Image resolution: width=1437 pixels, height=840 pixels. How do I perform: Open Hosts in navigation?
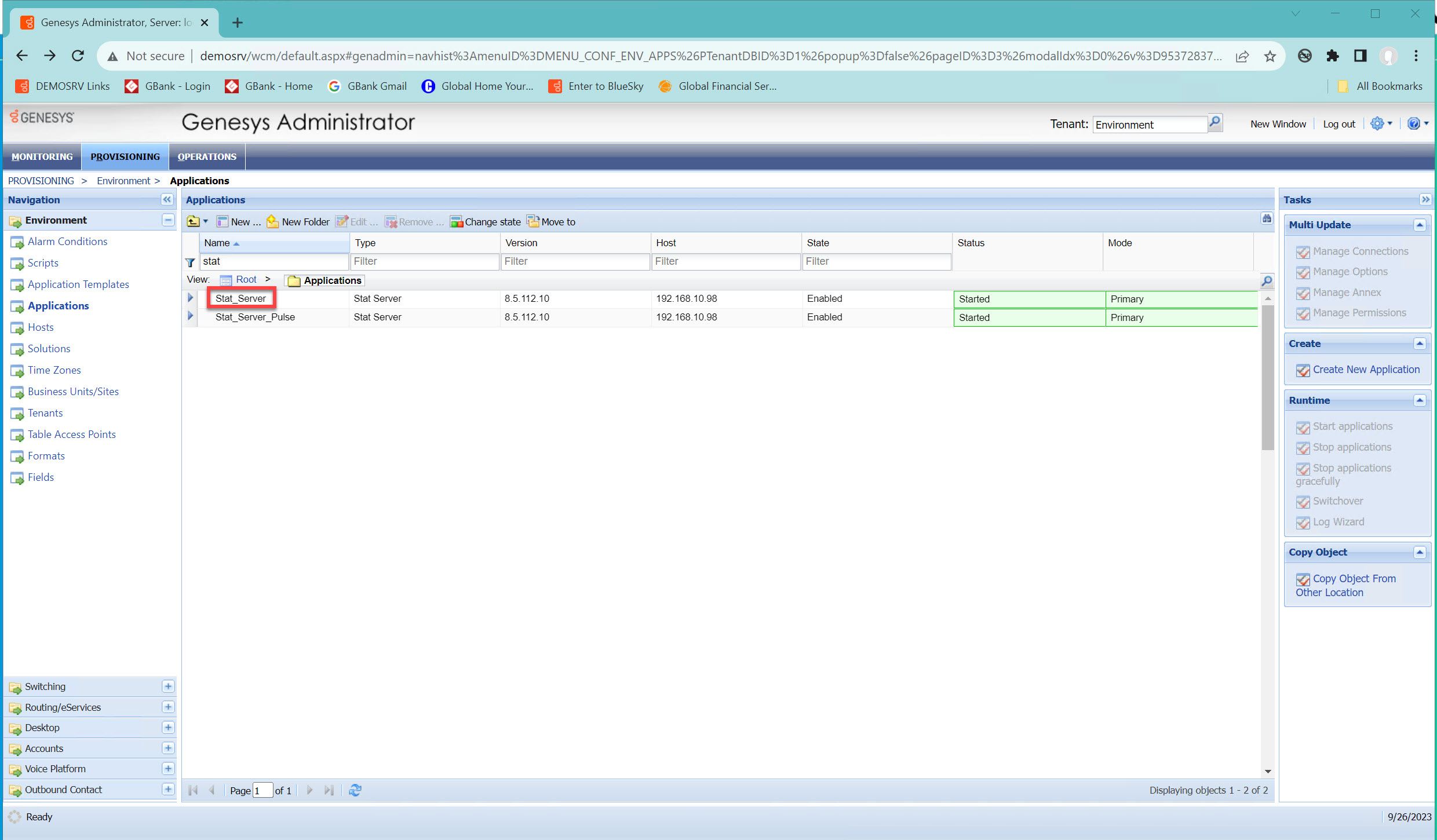41,327
